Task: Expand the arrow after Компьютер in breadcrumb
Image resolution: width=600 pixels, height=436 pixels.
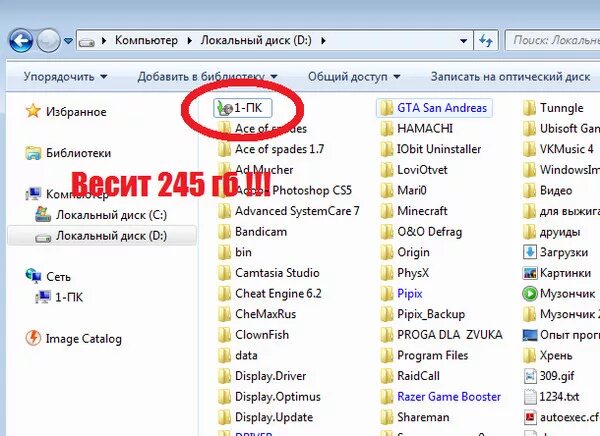Action: pyautogui.click(x=190, y=41)
